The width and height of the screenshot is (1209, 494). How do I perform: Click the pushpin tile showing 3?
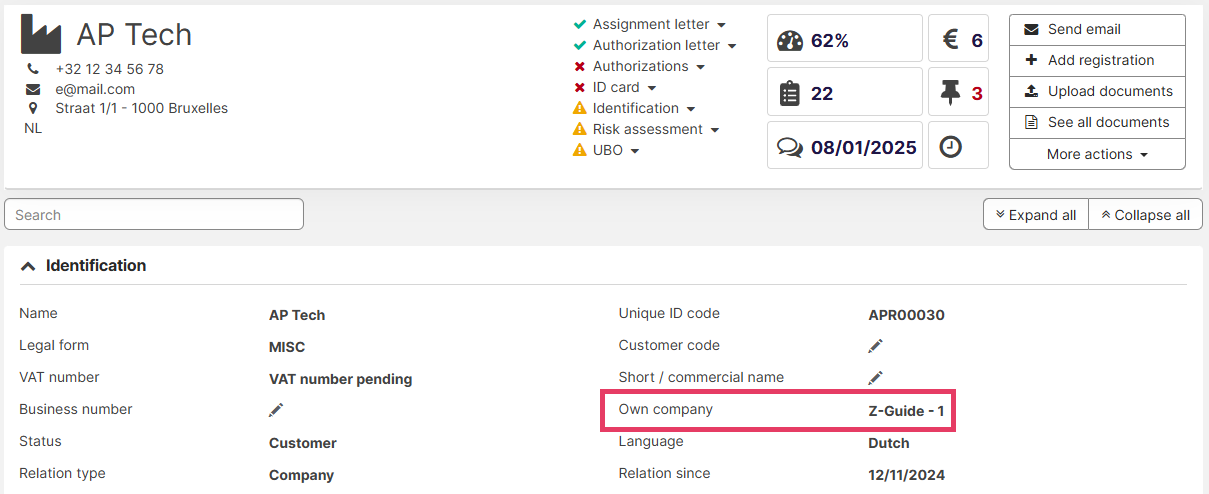click(x=958, y=93)
